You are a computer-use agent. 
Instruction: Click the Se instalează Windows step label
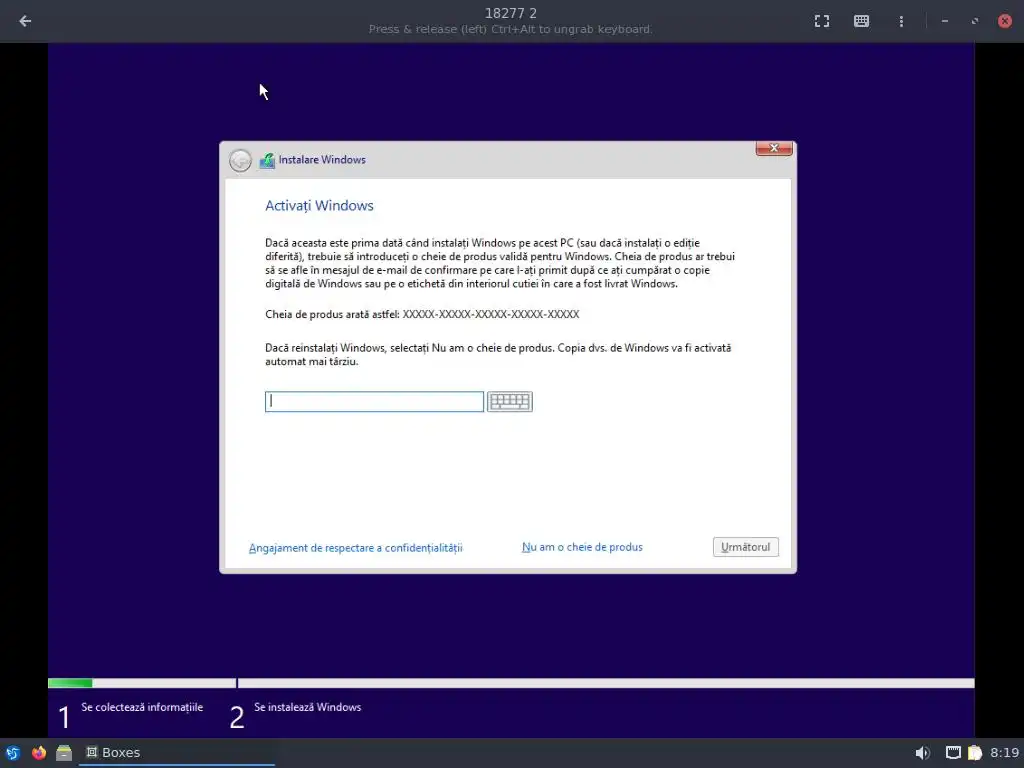pos(307,707)
